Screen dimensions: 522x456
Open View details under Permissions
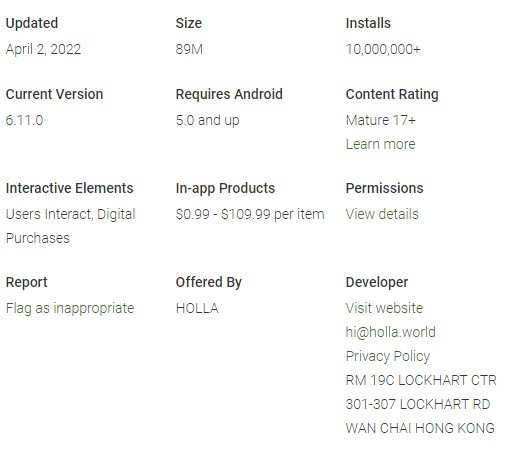point(382,214)
